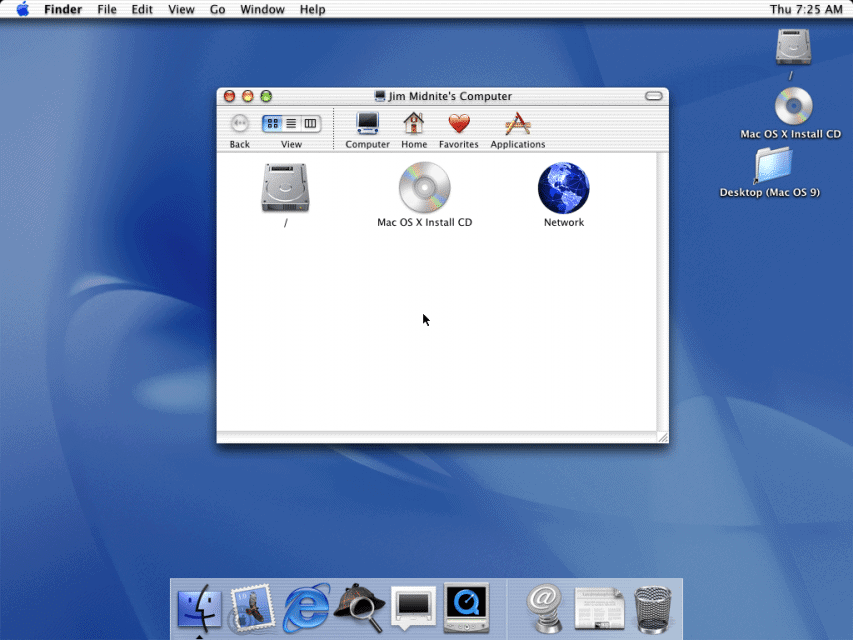Open Mac OS X Install CD in window
This screenshot has height=640, width=853.
tap(424, 188)
